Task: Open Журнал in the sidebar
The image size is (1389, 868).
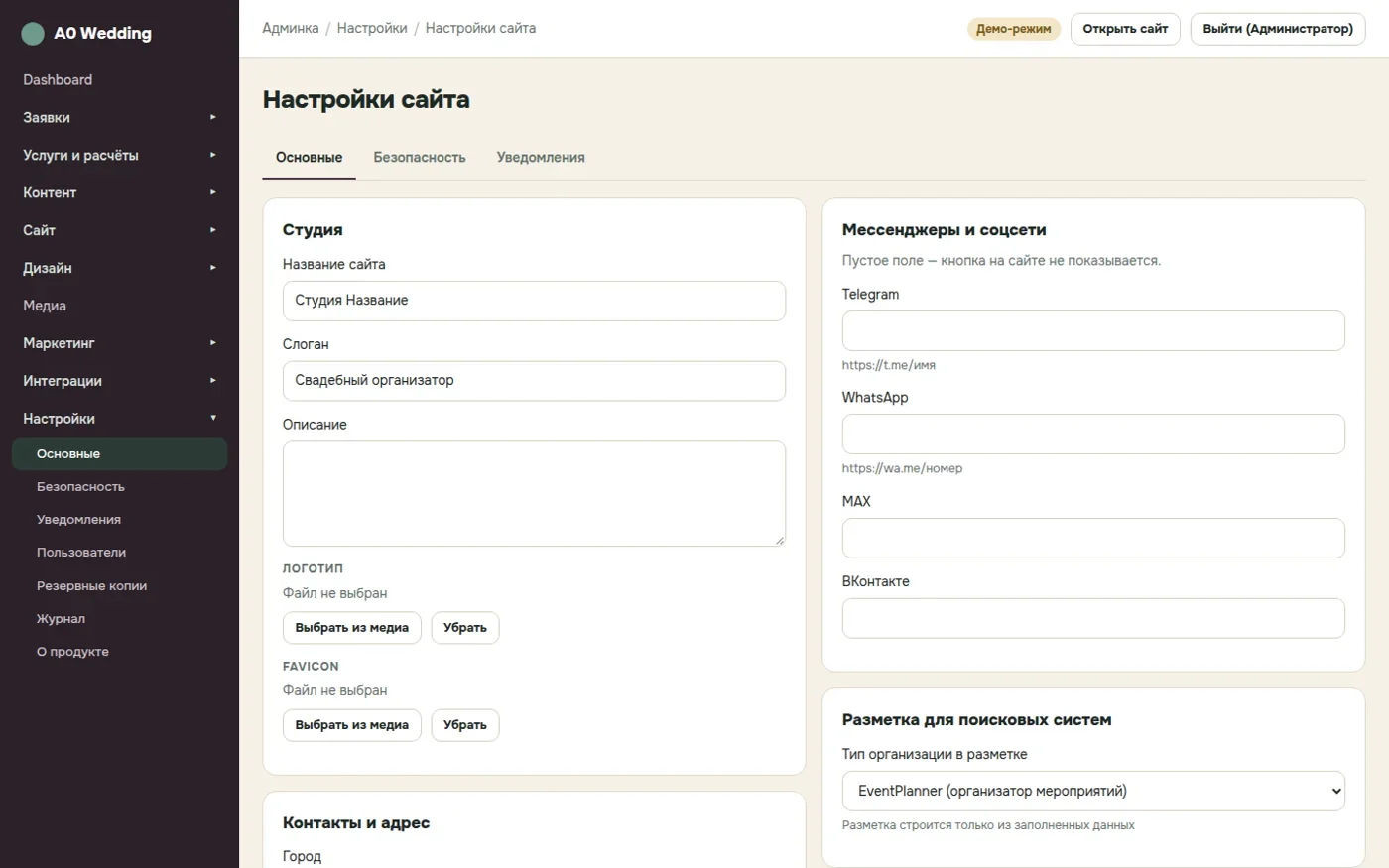Action: 119,619
